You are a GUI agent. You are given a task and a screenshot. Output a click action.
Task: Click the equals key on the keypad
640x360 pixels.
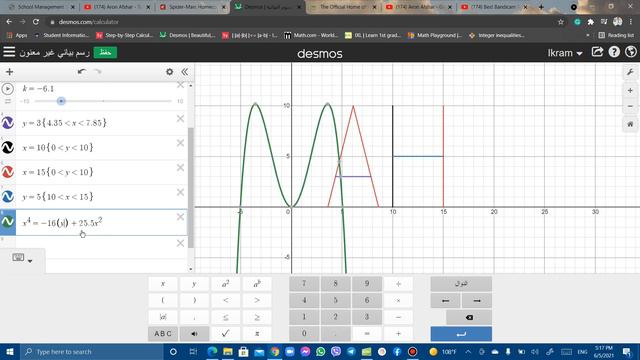(x=367, y=334)
